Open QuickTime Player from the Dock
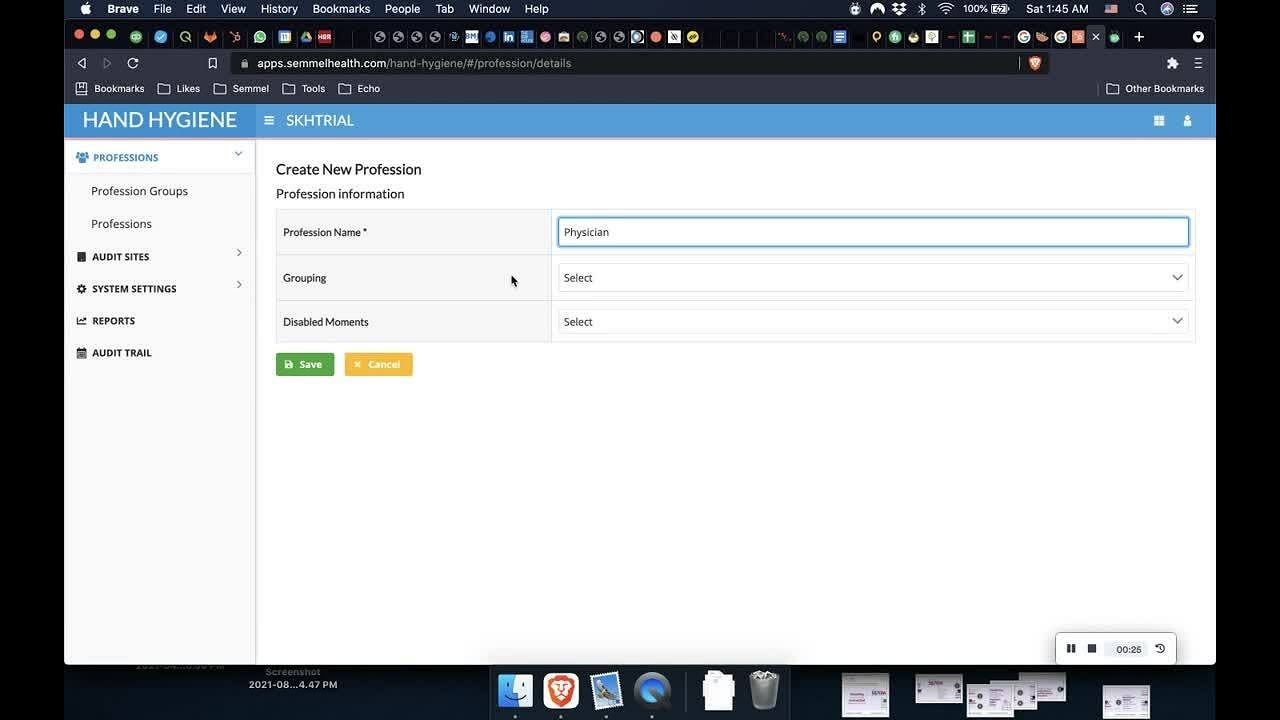The image size is (1280, 720). [x=652, y=690]
